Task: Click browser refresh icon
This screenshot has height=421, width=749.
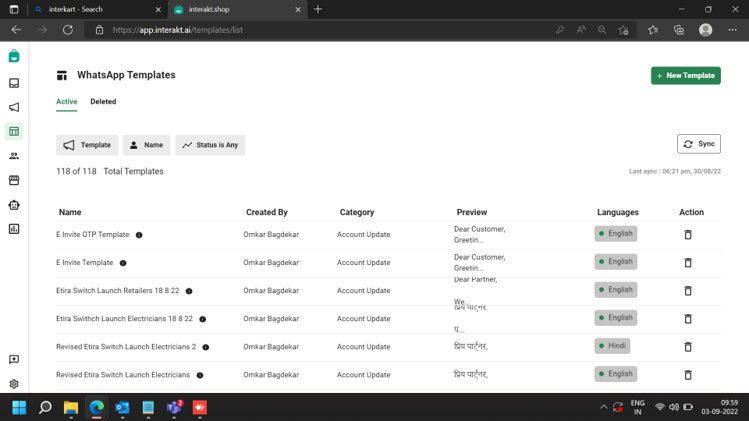Action: [68, 30]
